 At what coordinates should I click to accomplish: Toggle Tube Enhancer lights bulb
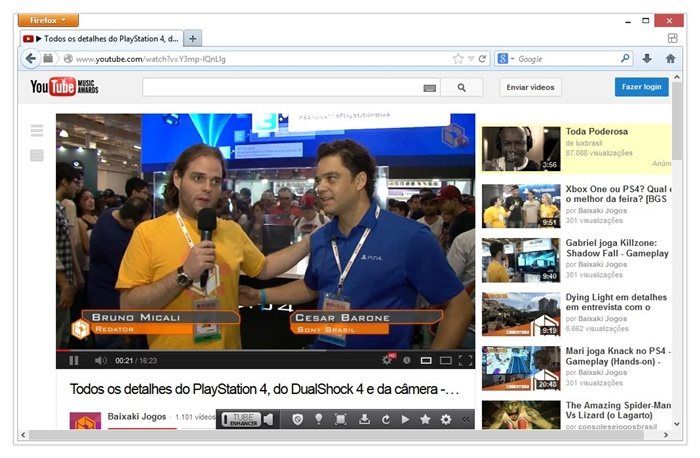tap(319, 419)
